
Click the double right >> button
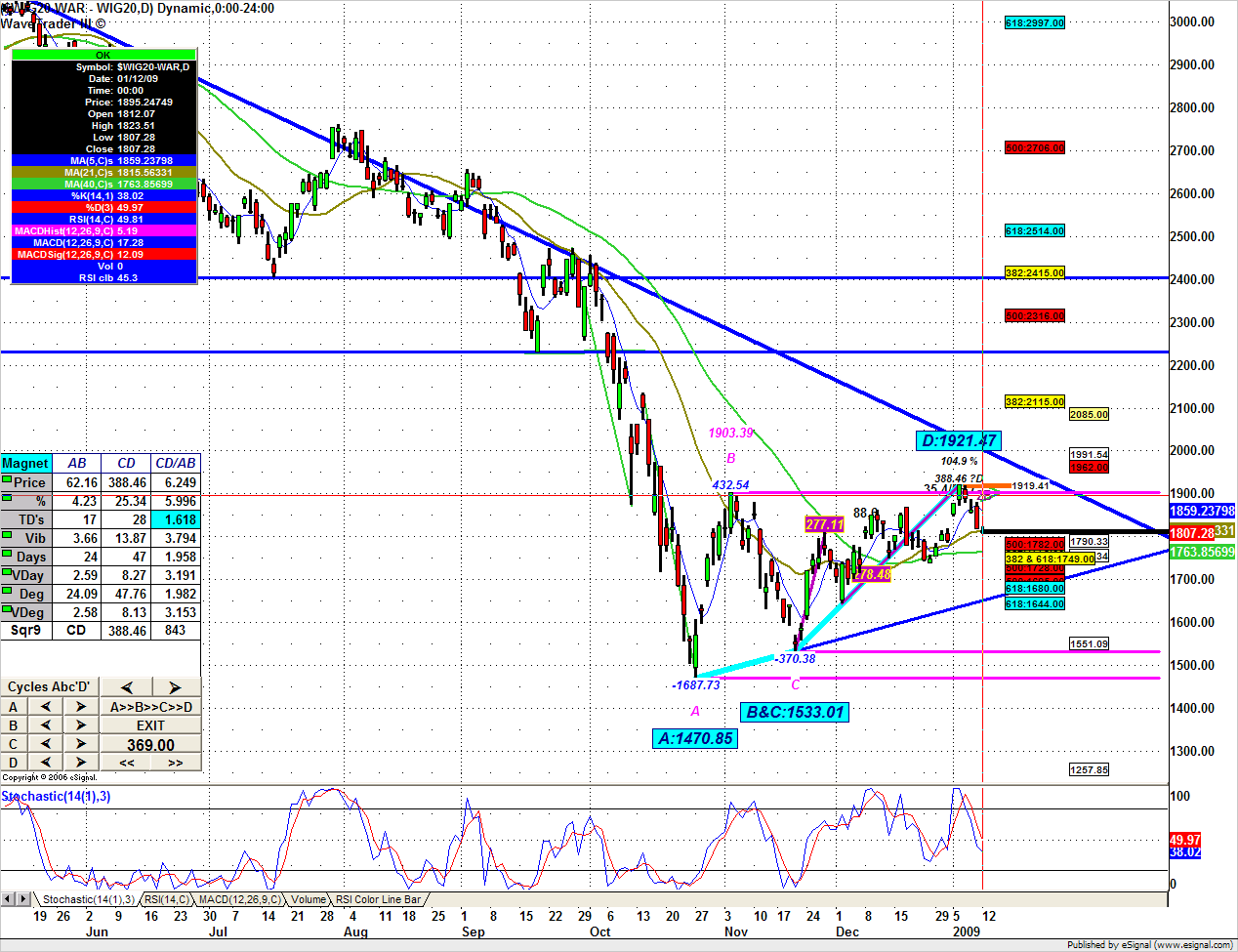click(176, 763)
